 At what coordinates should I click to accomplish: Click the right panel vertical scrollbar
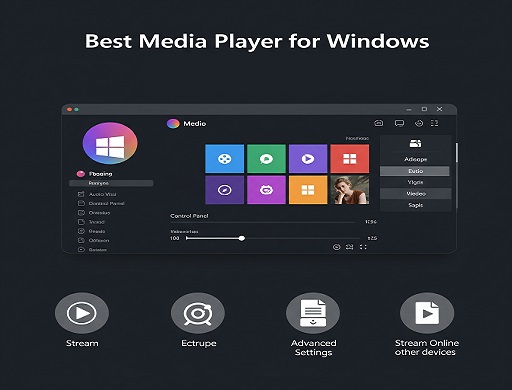pos(457,153)
